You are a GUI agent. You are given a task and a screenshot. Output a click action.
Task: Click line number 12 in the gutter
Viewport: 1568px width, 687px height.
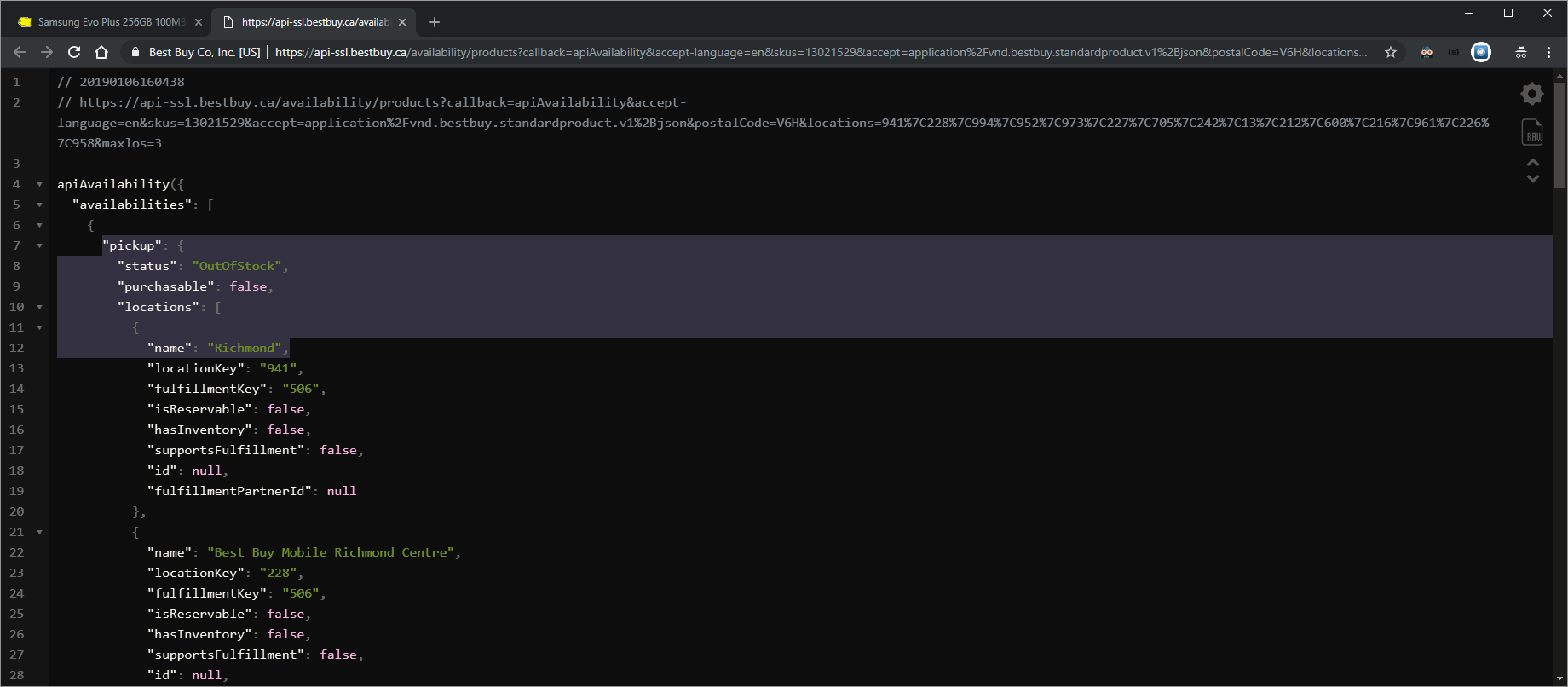pyautogui.click(x=17, y=348)
